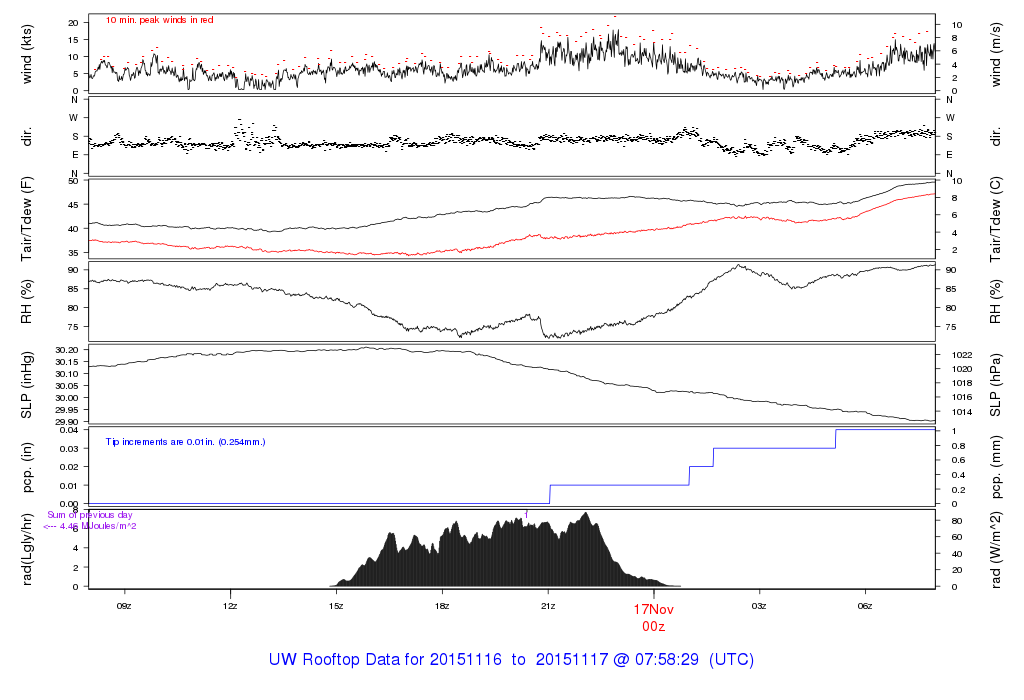Click the 'SLP (inHg)' axis label
This screenshot has width=1024, height=700.
[x=27, y=385]
